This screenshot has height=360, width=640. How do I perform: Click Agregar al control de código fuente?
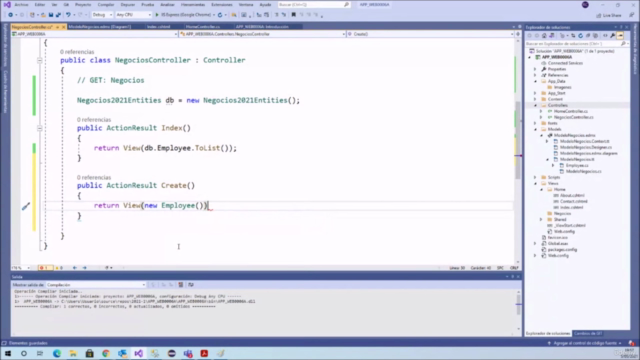(585, 343)
